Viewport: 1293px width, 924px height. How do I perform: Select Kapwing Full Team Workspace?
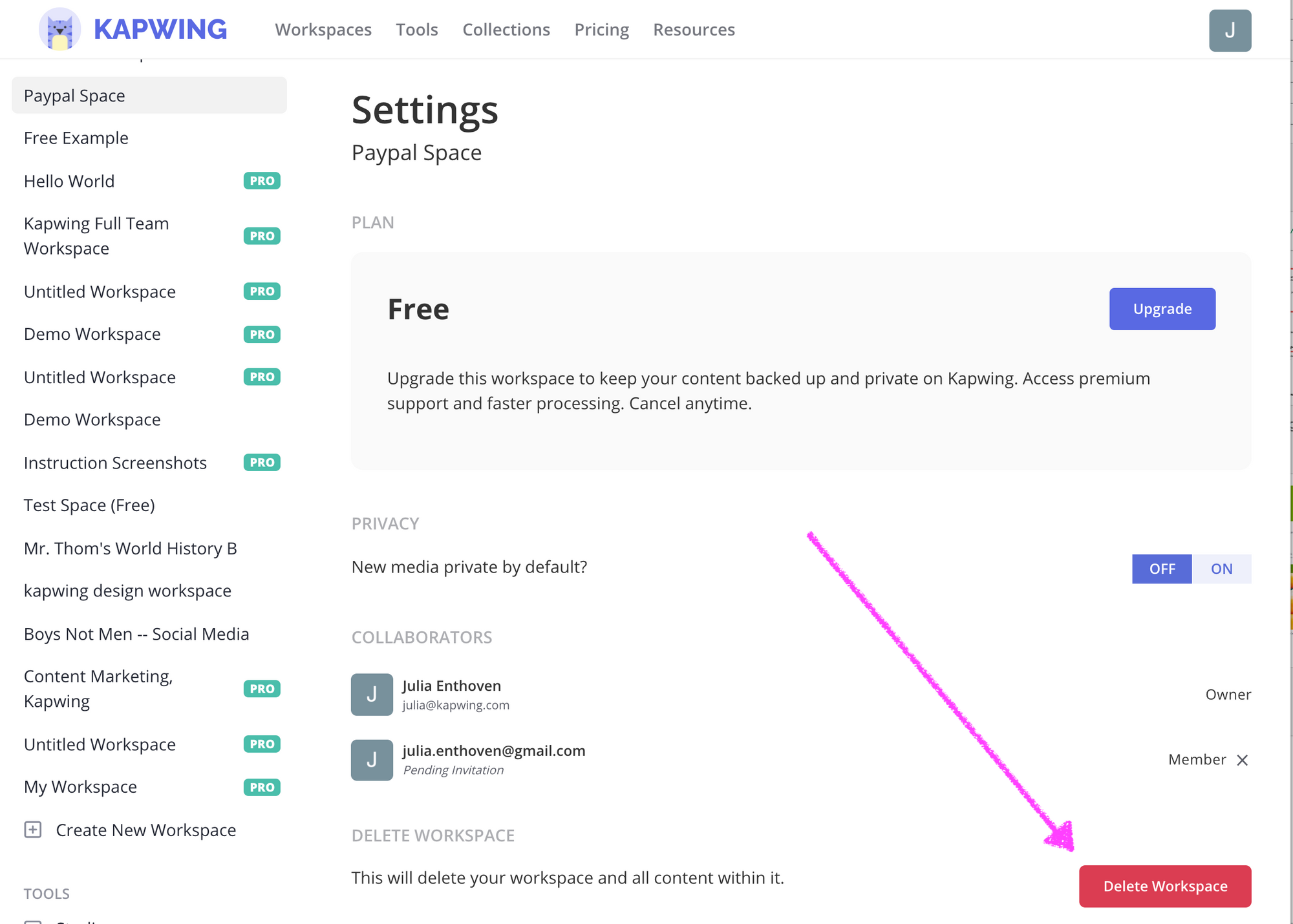(96, 236)
